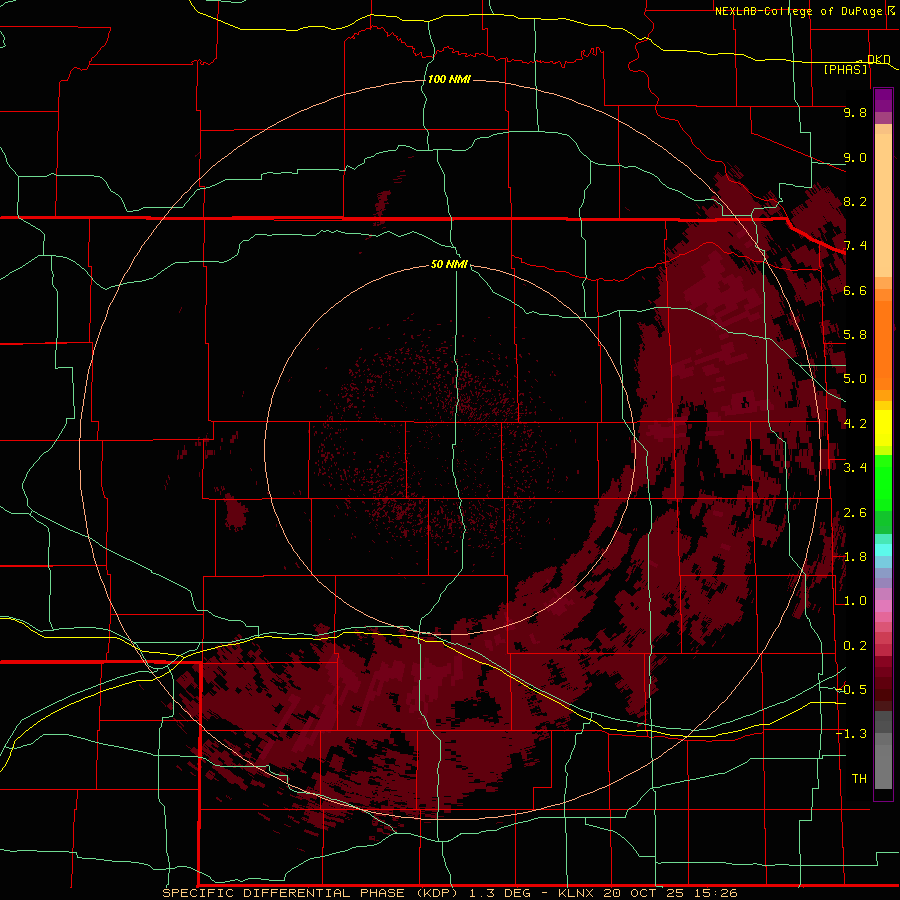Pick the cyan segment of the color bar
This screenshot has height=900, width=900.
tap(883, 549)
